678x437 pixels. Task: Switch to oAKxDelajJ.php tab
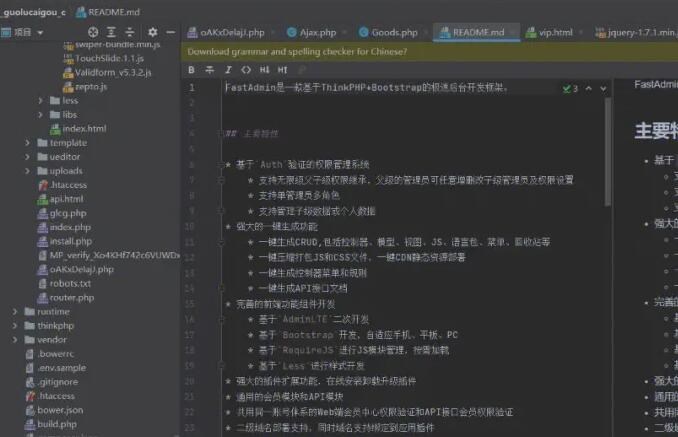tap(226, 32)
